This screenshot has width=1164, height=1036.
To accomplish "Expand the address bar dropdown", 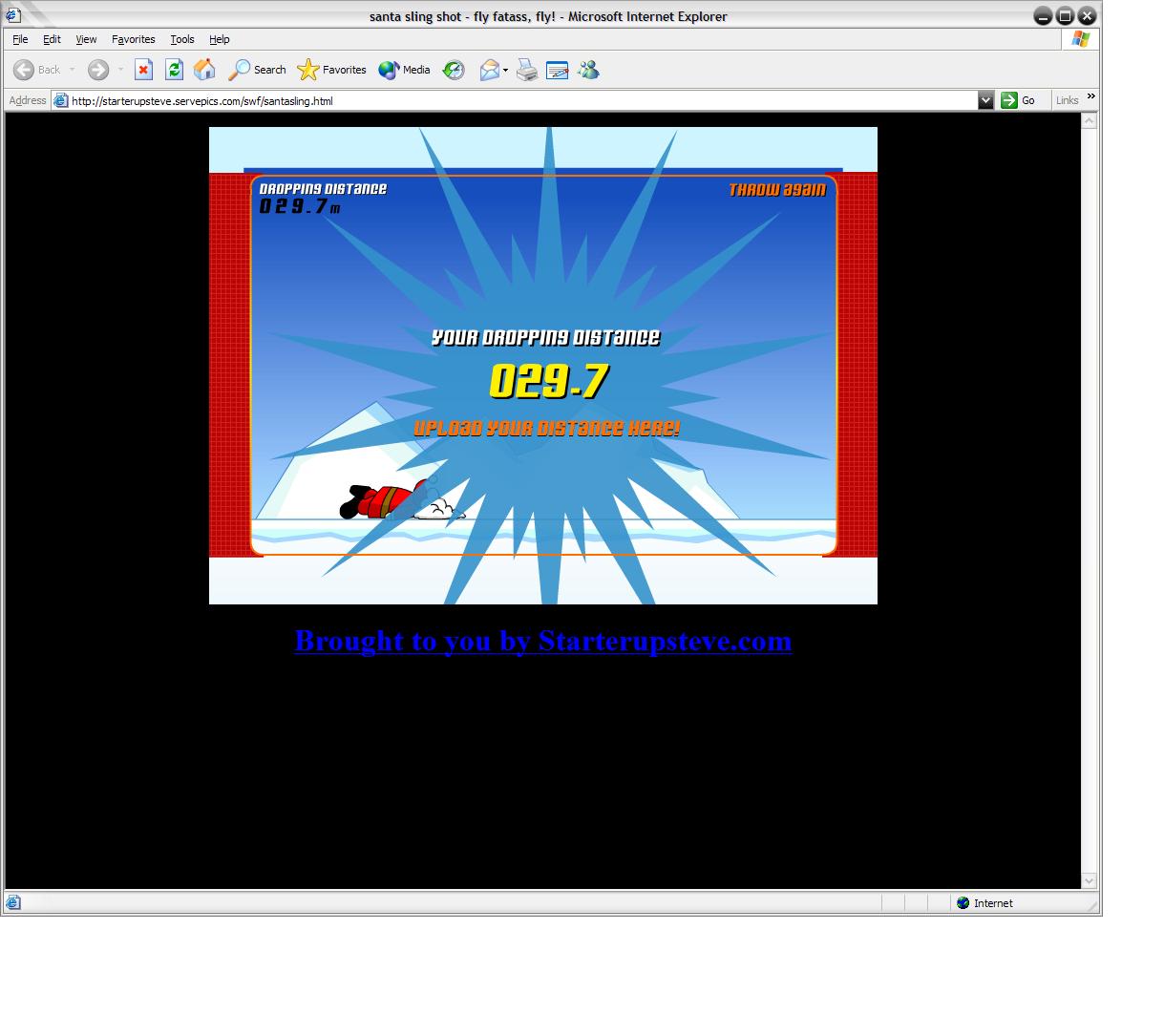I will click(985, 100).
